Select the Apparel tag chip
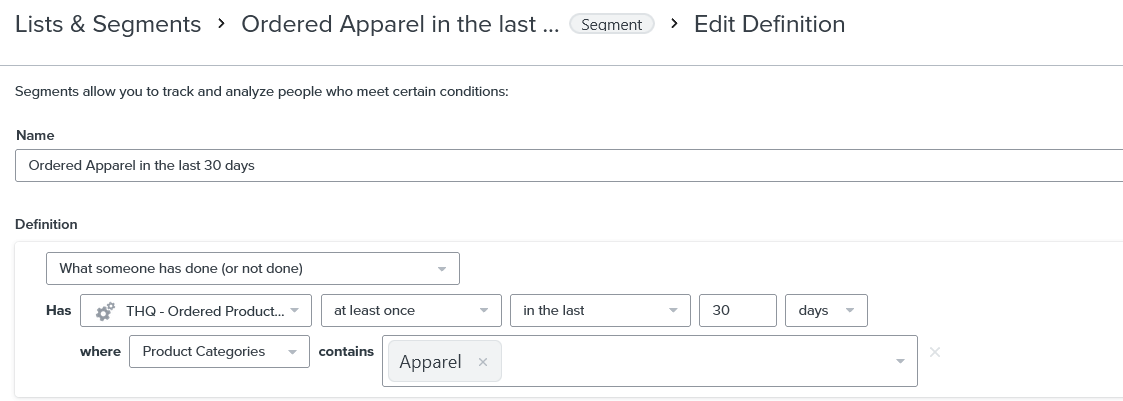This screenshot has height=401, width=1123. click(430, 362)
